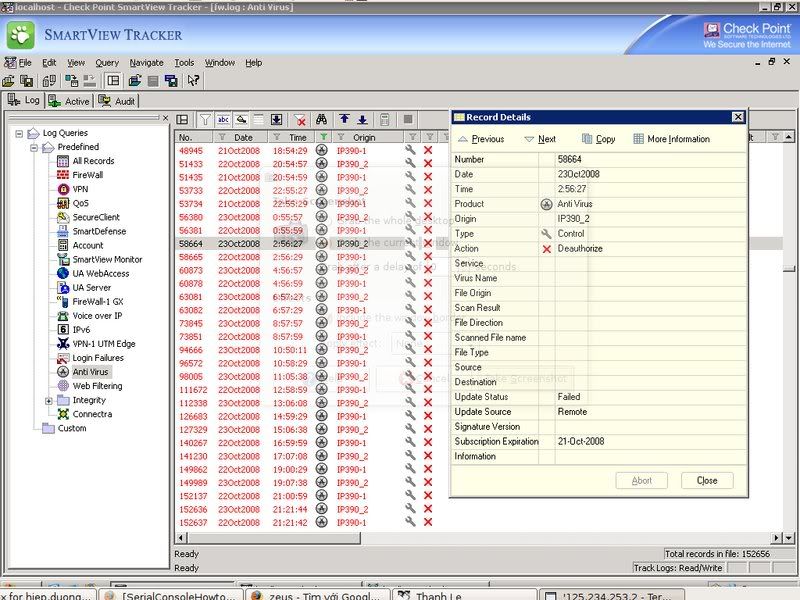Screen dimensions: 800x600
Task: Click More Information in Record Details
Action: (671, 139)
